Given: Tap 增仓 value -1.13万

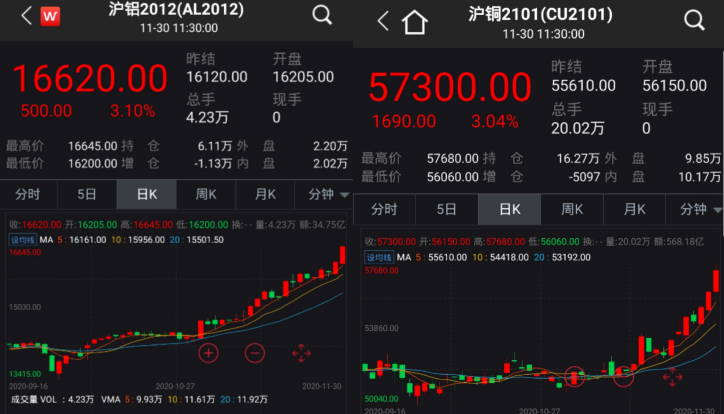Looking at the screenshot, I should click(213, 163).
